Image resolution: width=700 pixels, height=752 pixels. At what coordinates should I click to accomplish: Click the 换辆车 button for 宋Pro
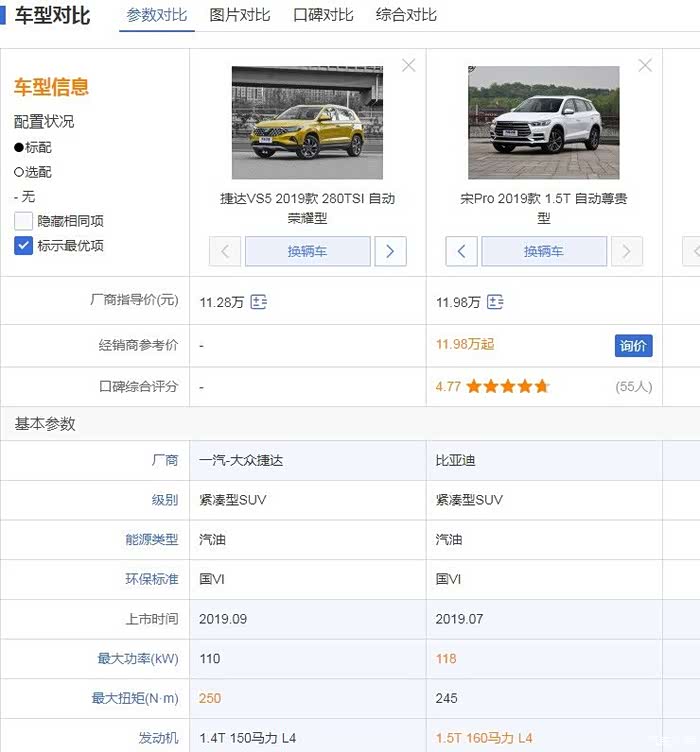[x=543, y=251]
